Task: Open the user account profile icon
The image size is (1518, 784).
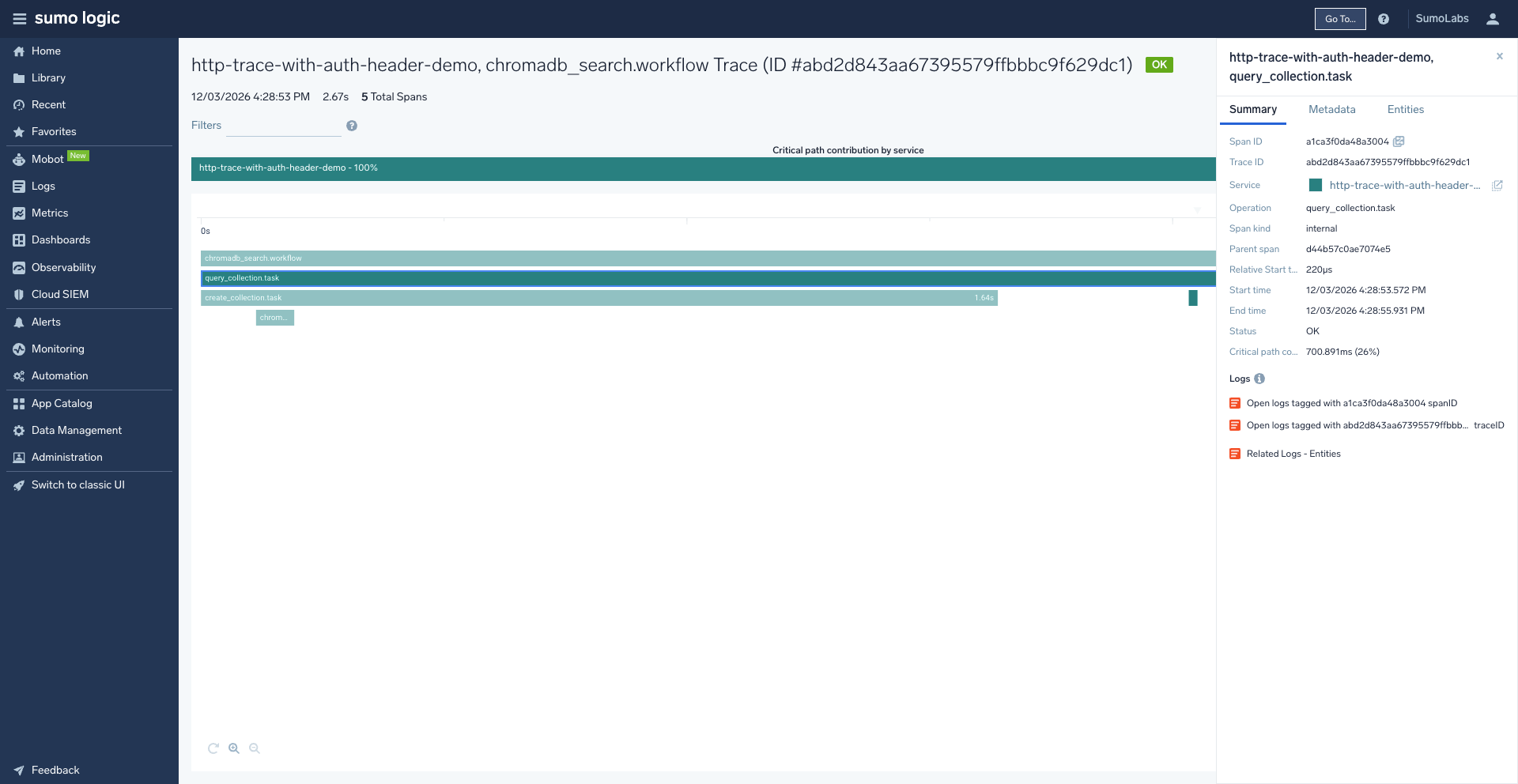Action: click(1492, 19)
